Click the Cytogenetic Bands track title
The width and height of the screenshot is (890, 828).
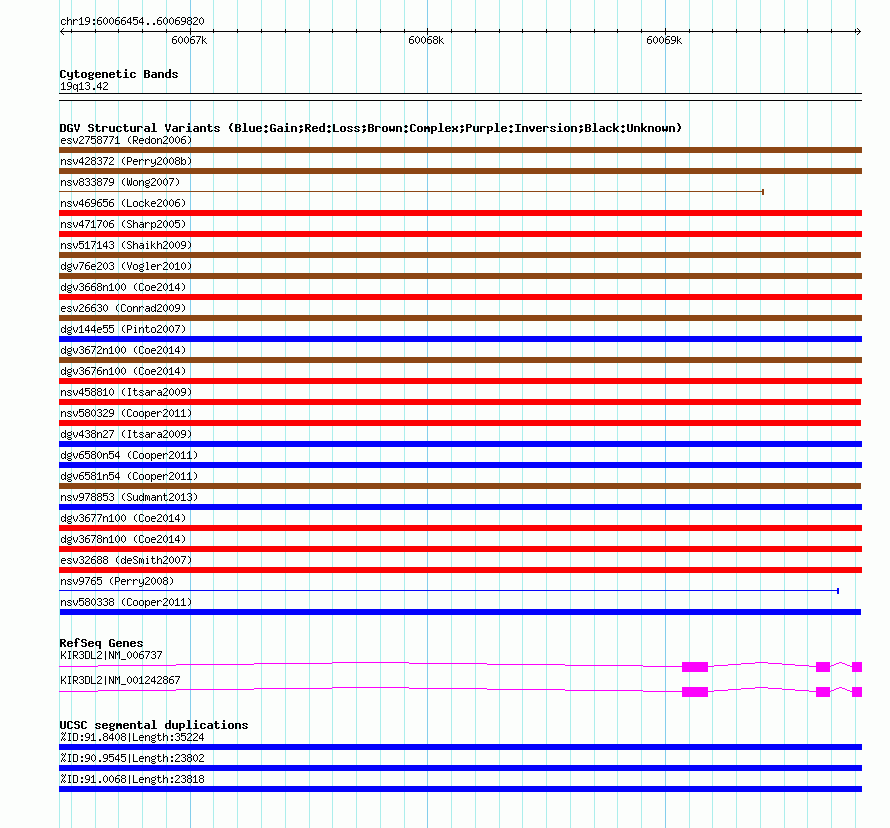[x=119, y=74]
